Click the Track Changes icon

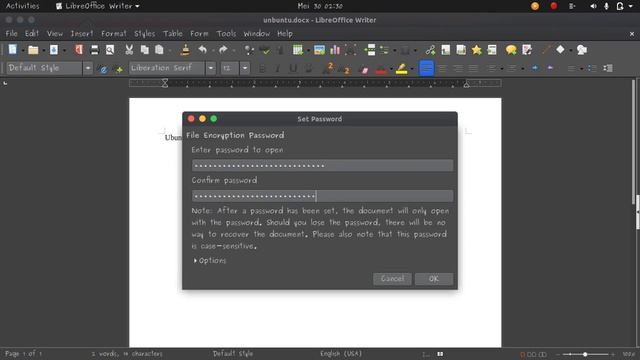pos(527,50)
